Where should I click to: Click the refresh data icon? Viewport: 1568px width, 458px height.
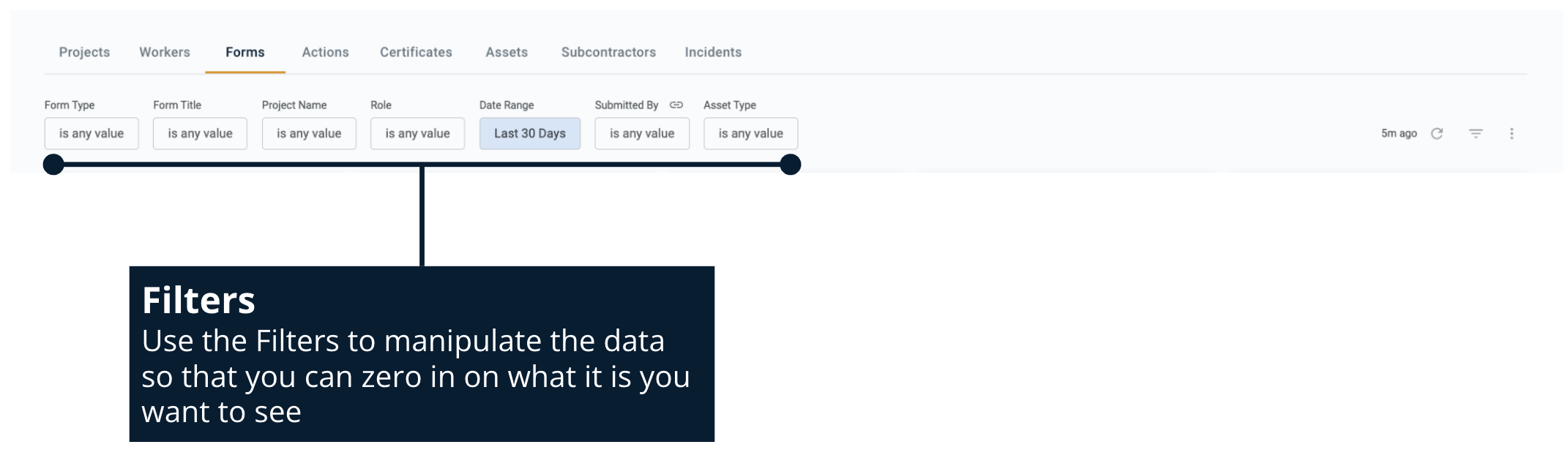tap(1437, 133)
